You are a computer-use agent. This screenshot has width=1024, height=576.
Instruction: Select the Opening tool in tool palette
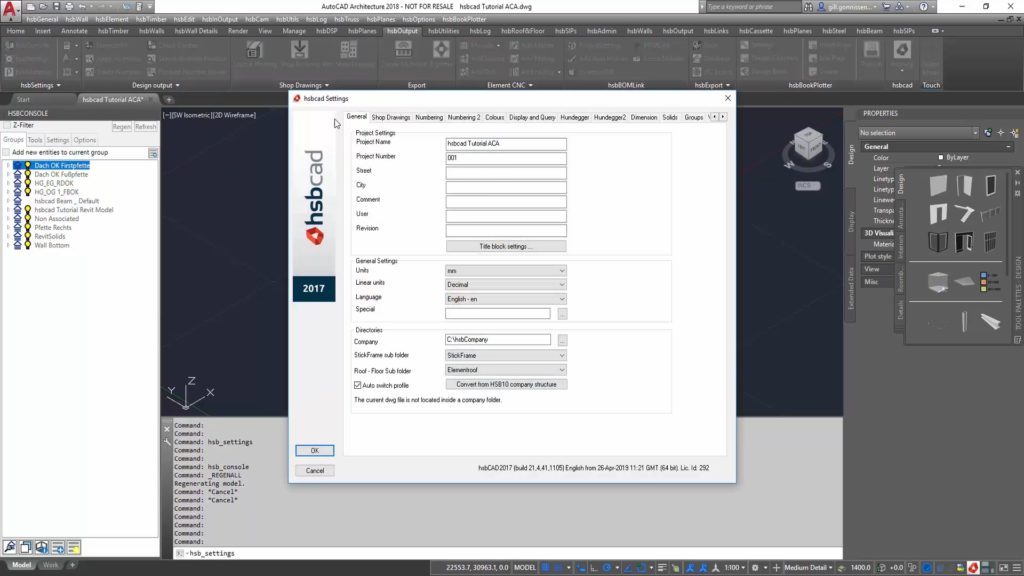click(938, 214)
